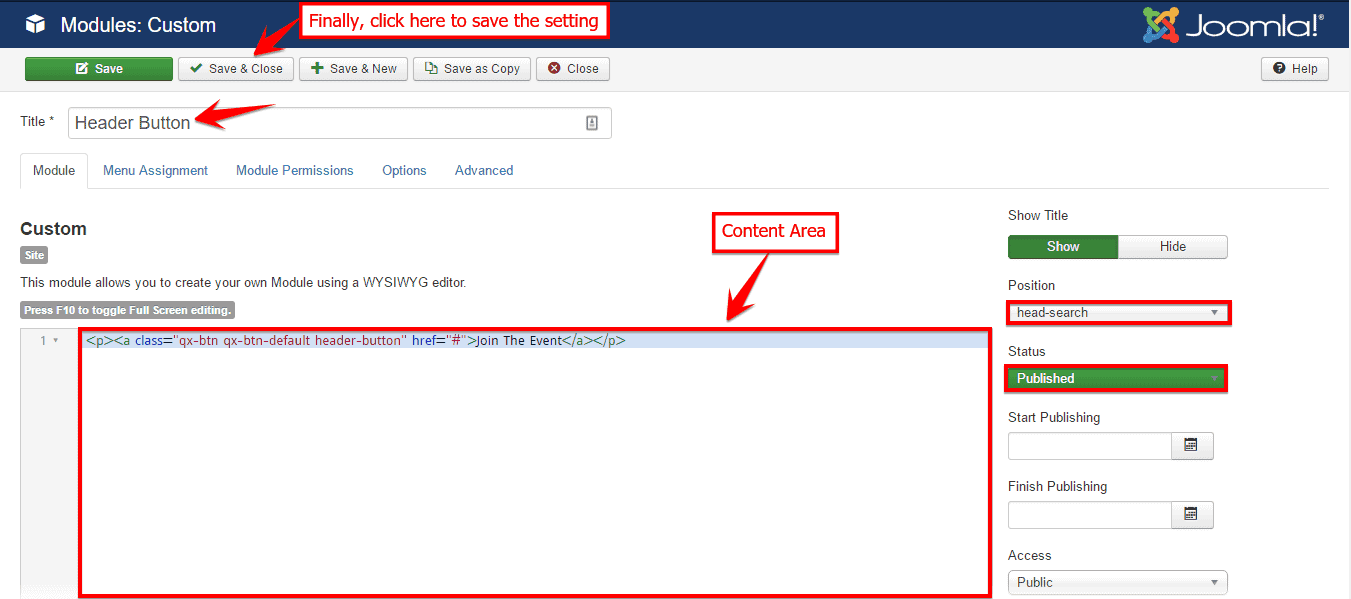Open the Finish Publishing calendar picker
Image resolution: width=1351 pixels, height=599 pixels.
pos(1191,515)
